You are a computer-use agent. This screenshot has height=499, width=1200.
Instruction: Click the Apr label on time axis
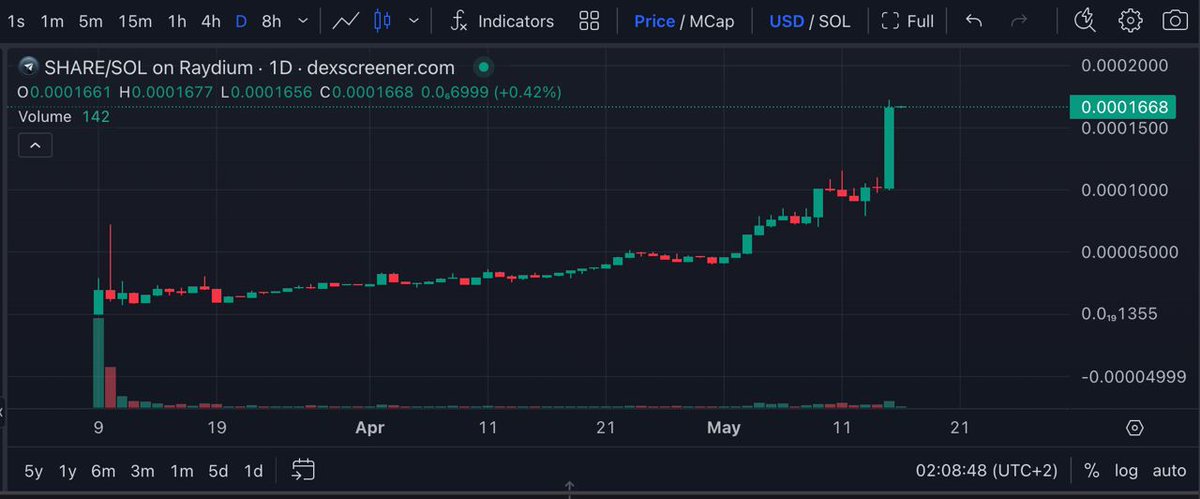tap(370, 428)
